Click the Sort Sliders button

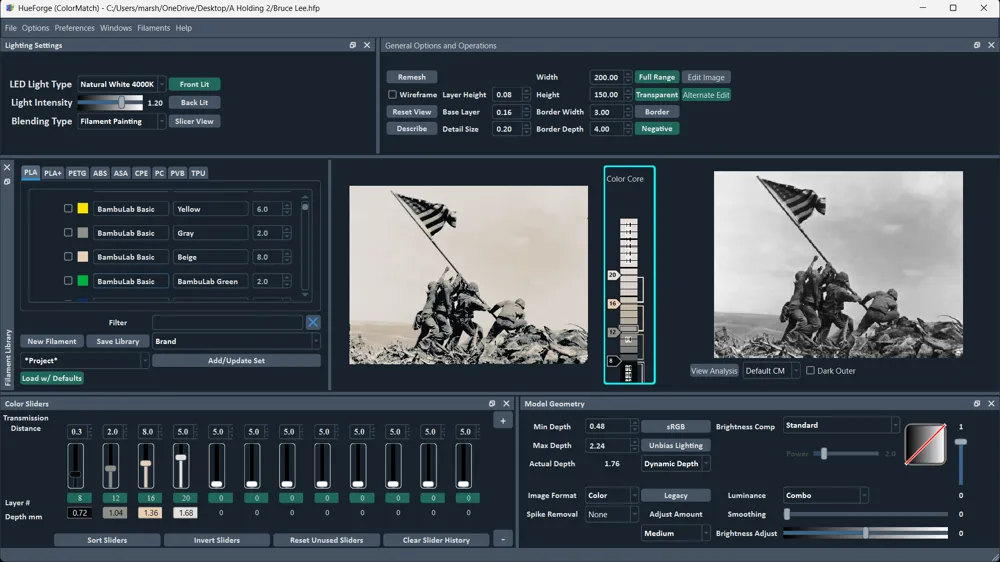pos(107,540)
